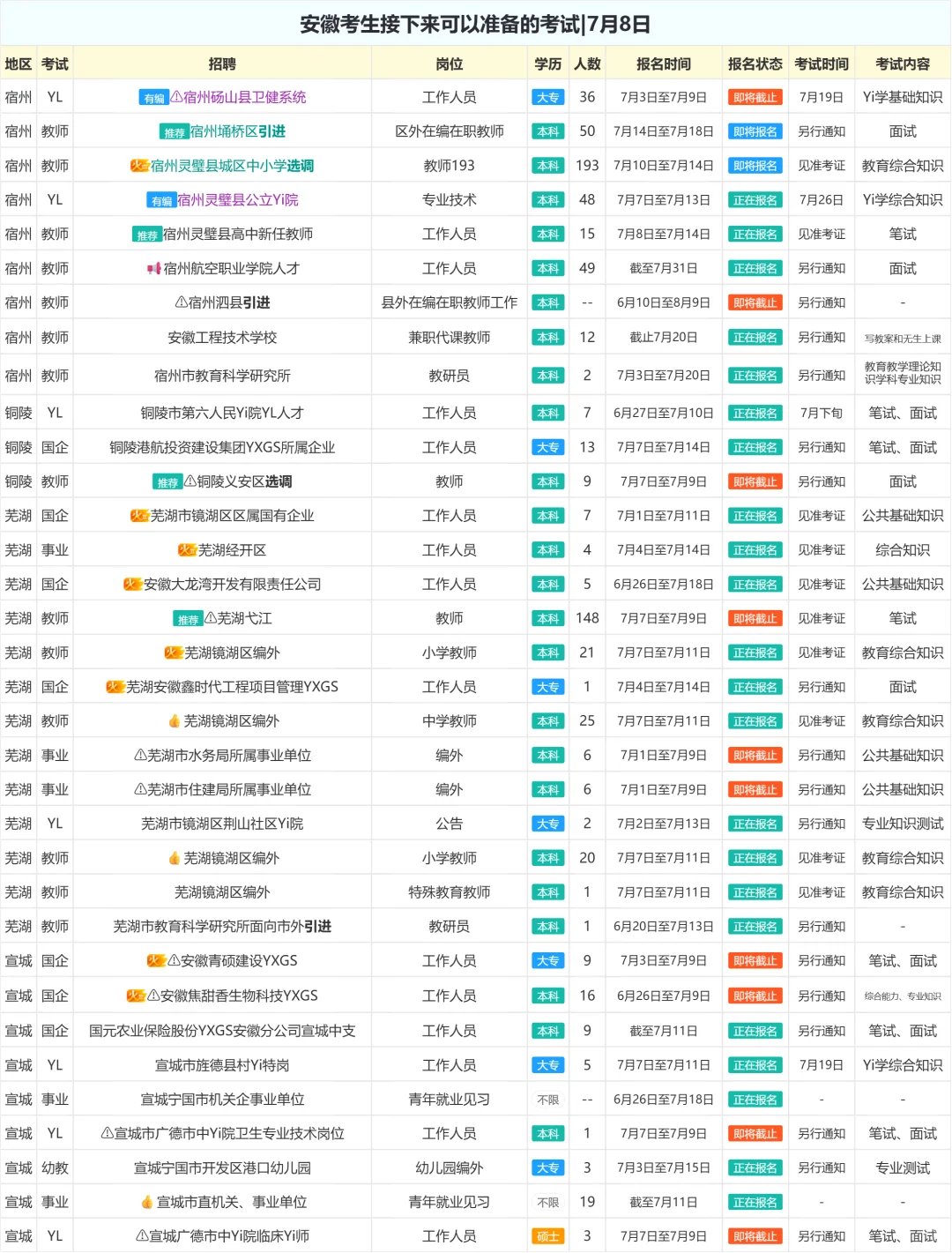The height and width of the screenshot is (1253, 952).
Task: Select 宣城宁国市开发区港口幼儿园 entry
Action: pyautogui.click(x=222, y=1168)
